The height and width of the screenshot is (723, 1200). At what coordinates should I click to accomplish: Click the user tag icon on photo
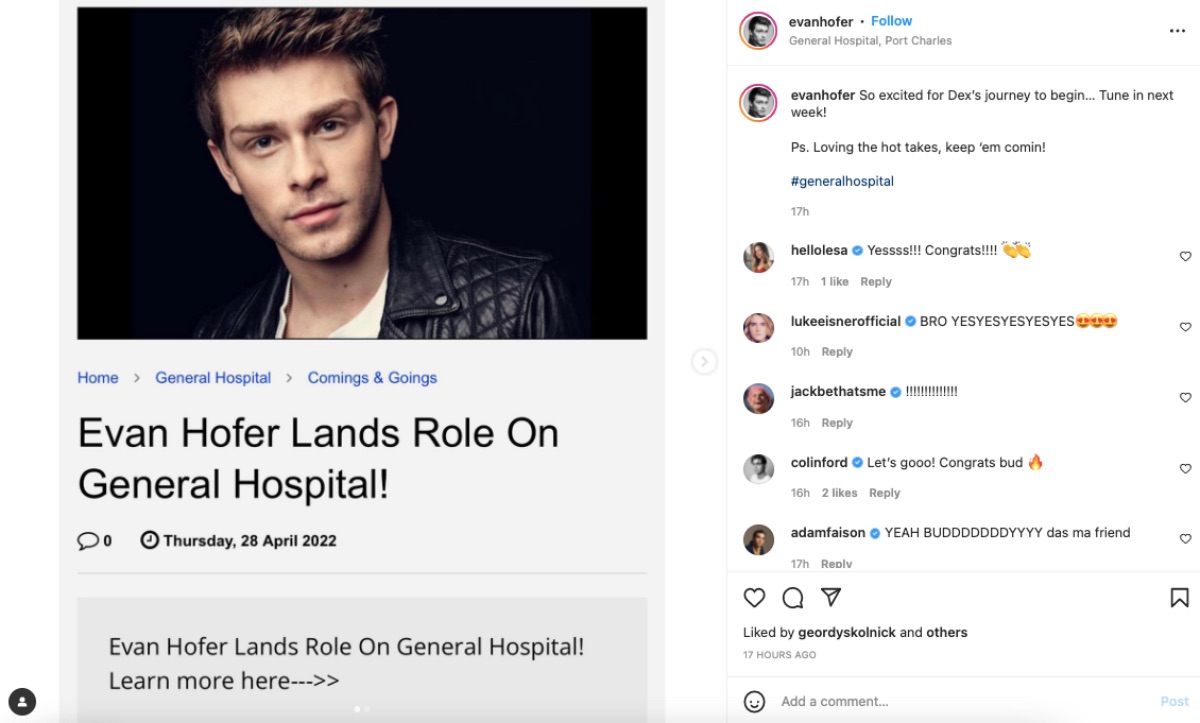tap(22, 701)
